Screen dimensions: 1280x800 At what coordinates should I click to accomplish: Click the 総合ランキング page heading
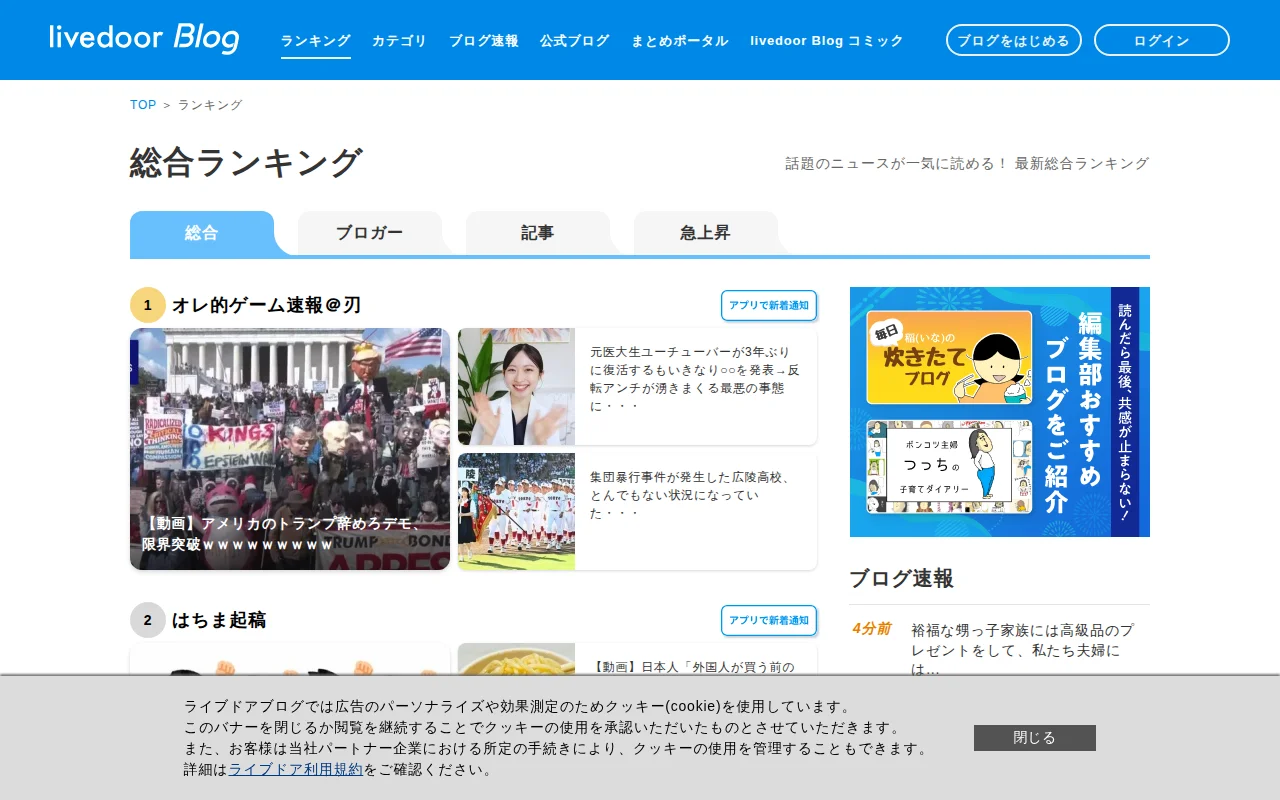[x=246, y=163]
